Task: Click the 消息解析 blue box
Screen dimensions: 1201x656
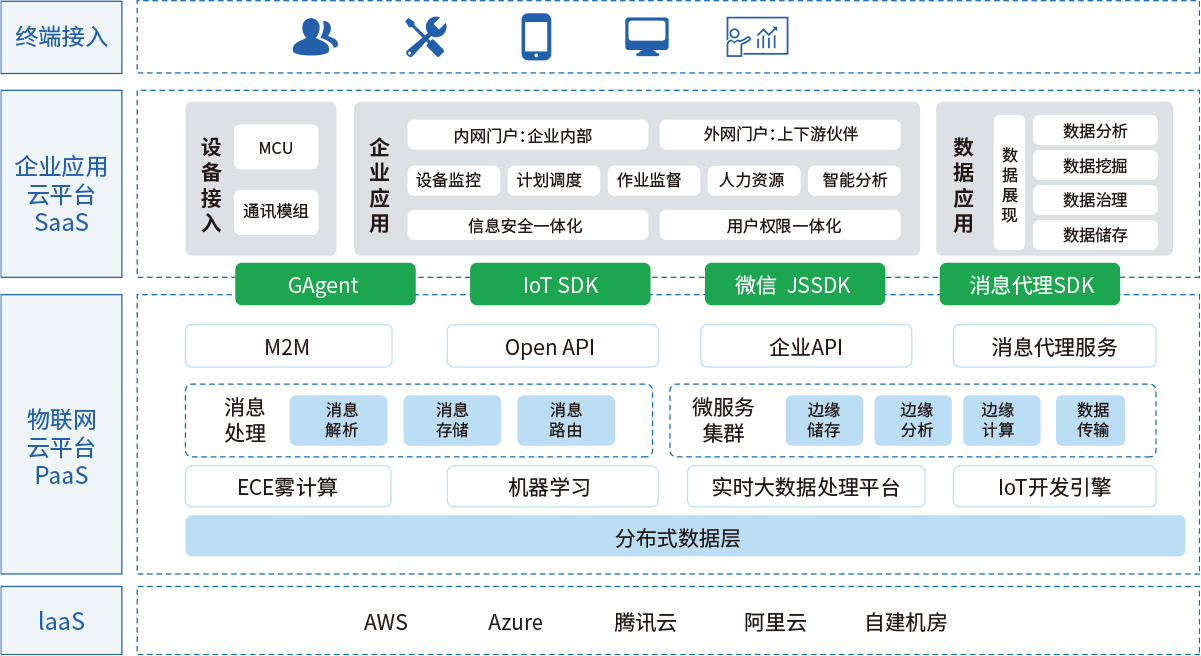Action: click(x=341, y=420)
